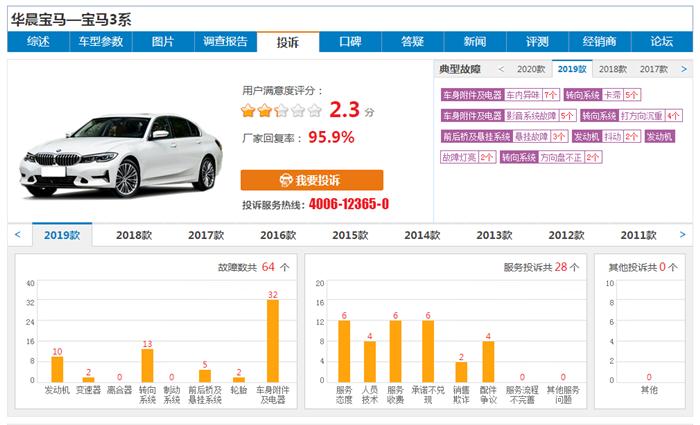Click previous arrow in 典型故障 year list
The image size is (700, 425).
(501, 69)
